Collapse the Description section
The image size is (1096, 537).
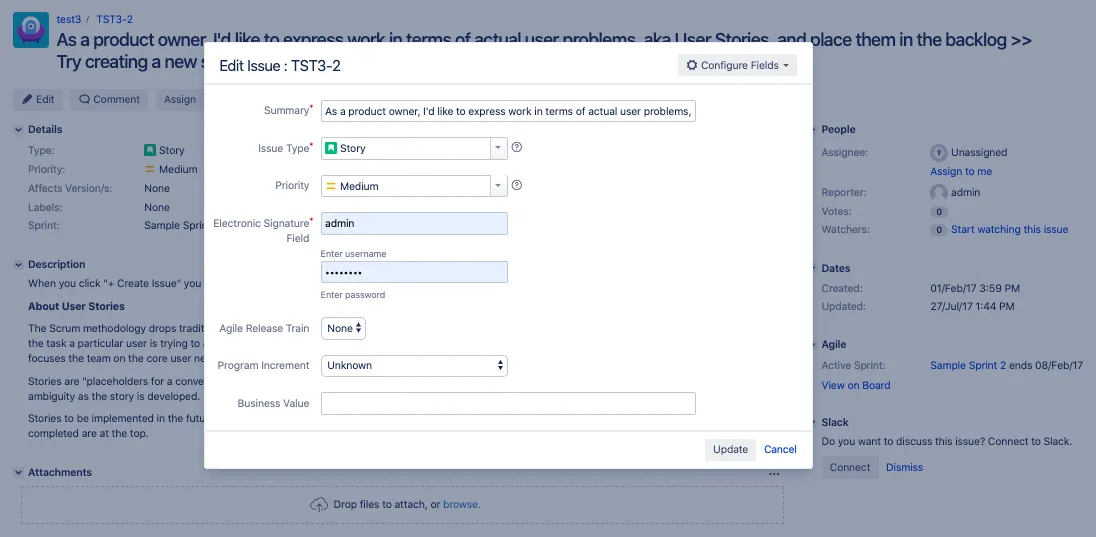coord(18,264)
